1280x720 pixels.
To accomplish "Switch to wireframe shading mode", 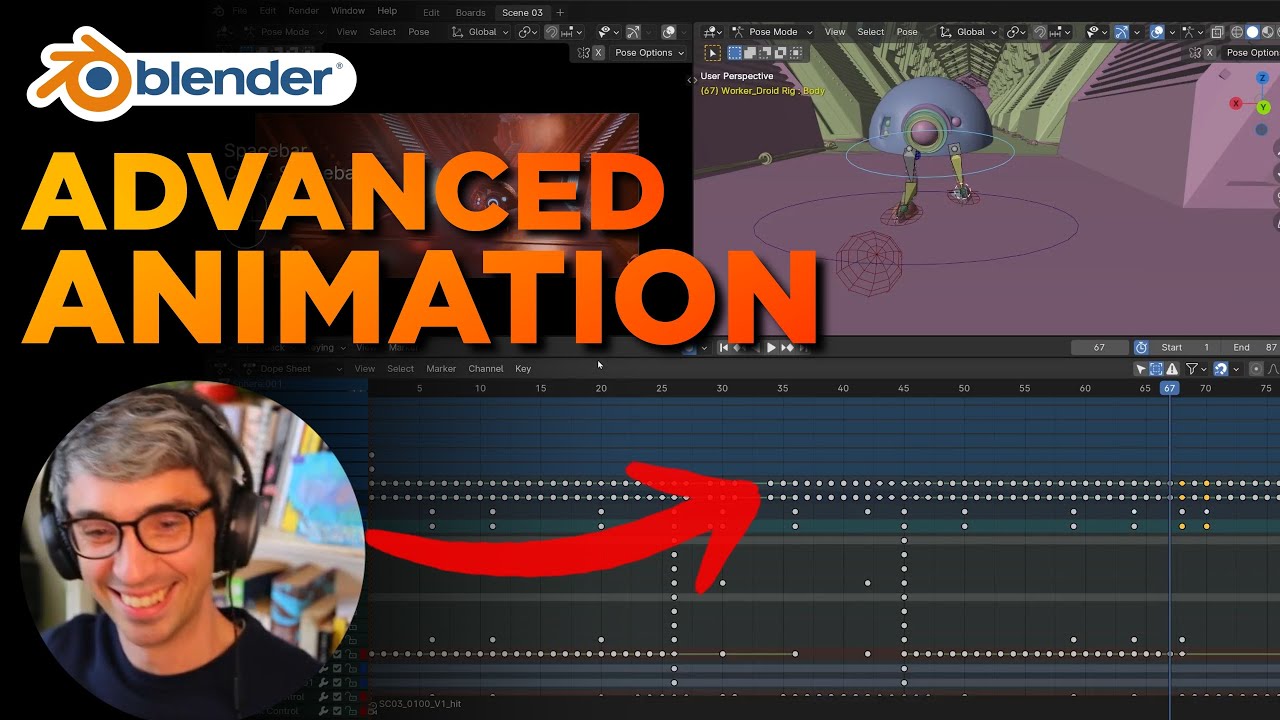I will coord(1237,32).
